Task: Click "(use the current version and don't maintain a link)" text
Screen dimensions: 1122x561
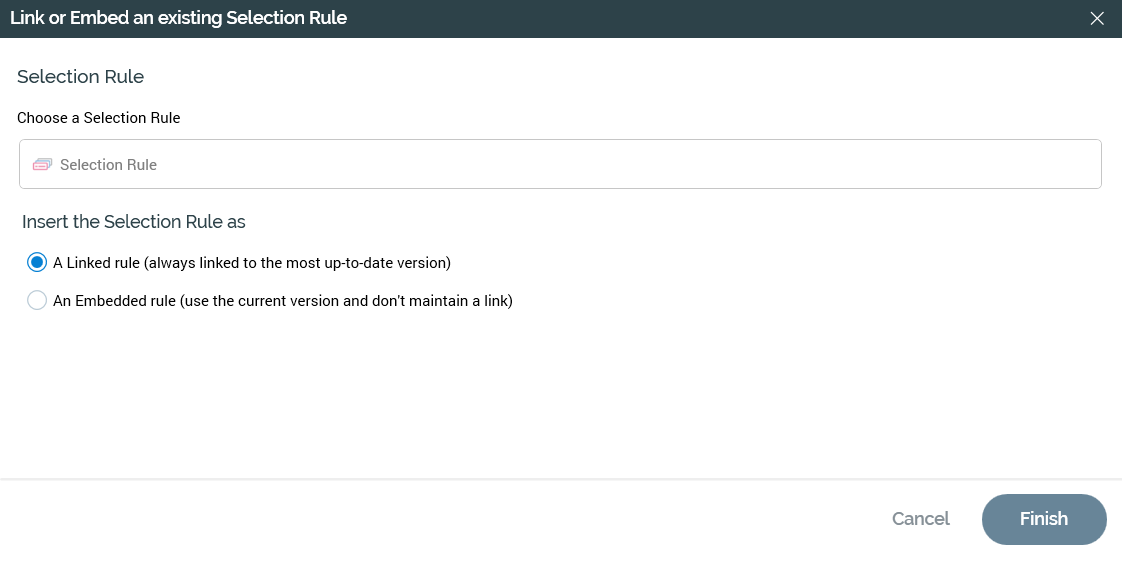Action: (346, 300)
